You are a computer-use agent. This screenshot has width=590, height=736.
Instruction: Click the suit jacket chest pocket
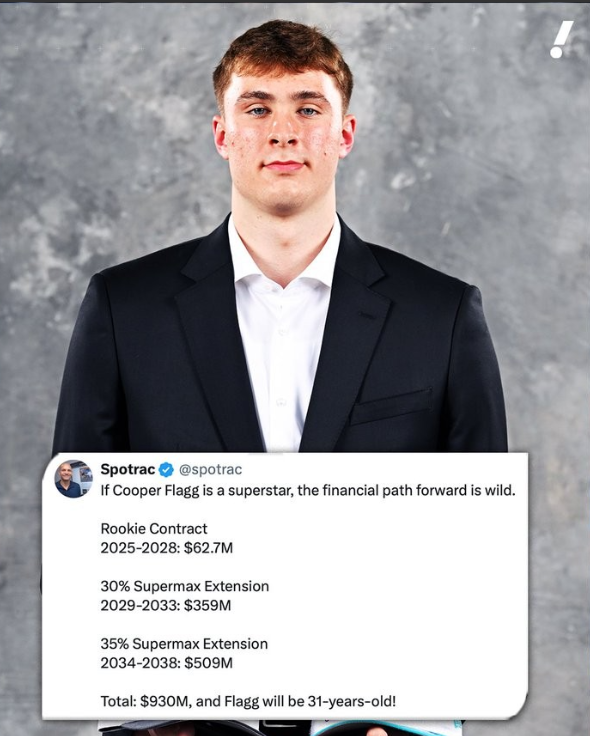click(391, 406)
